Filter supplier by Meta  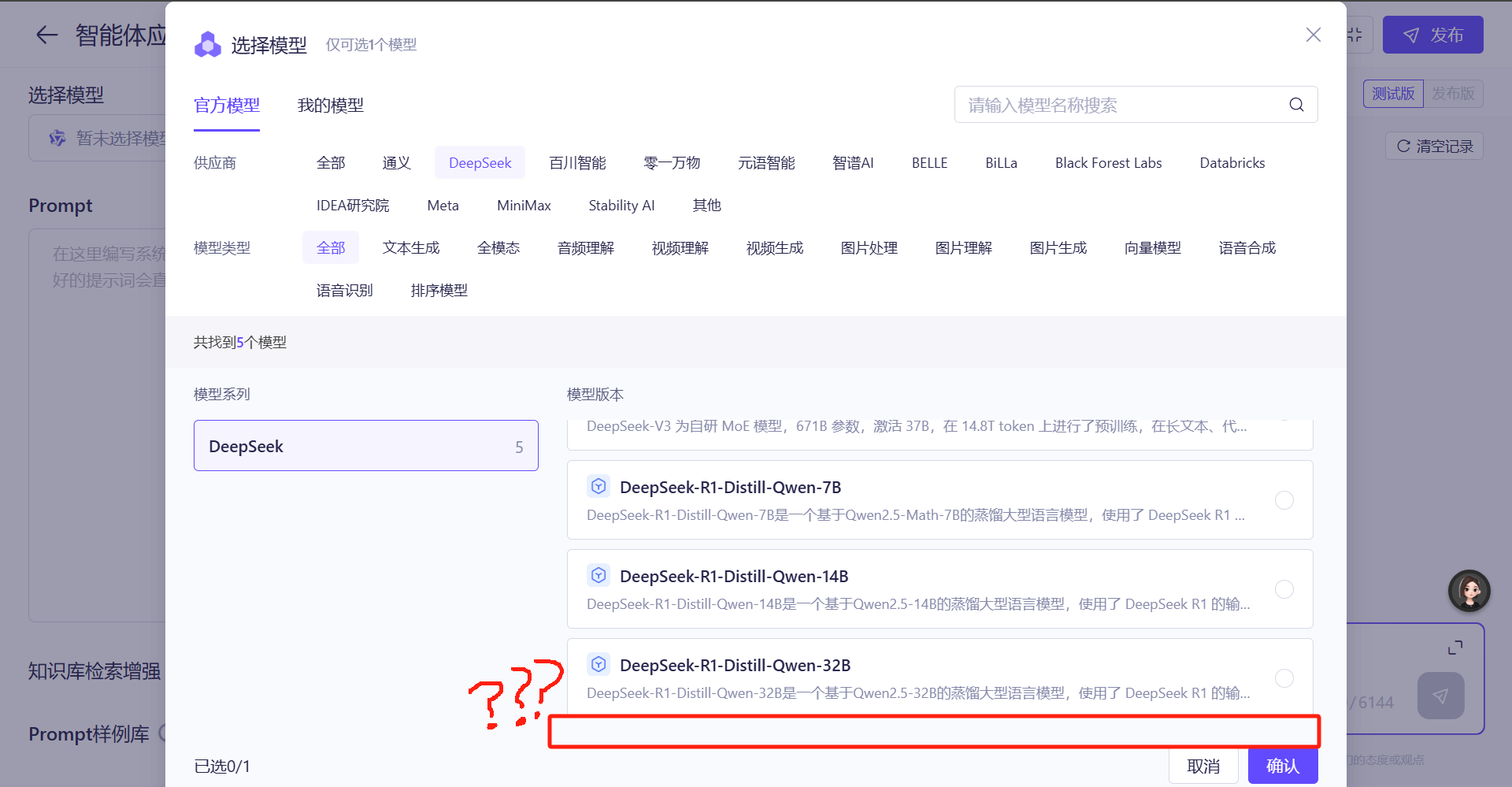pos(443,206)
